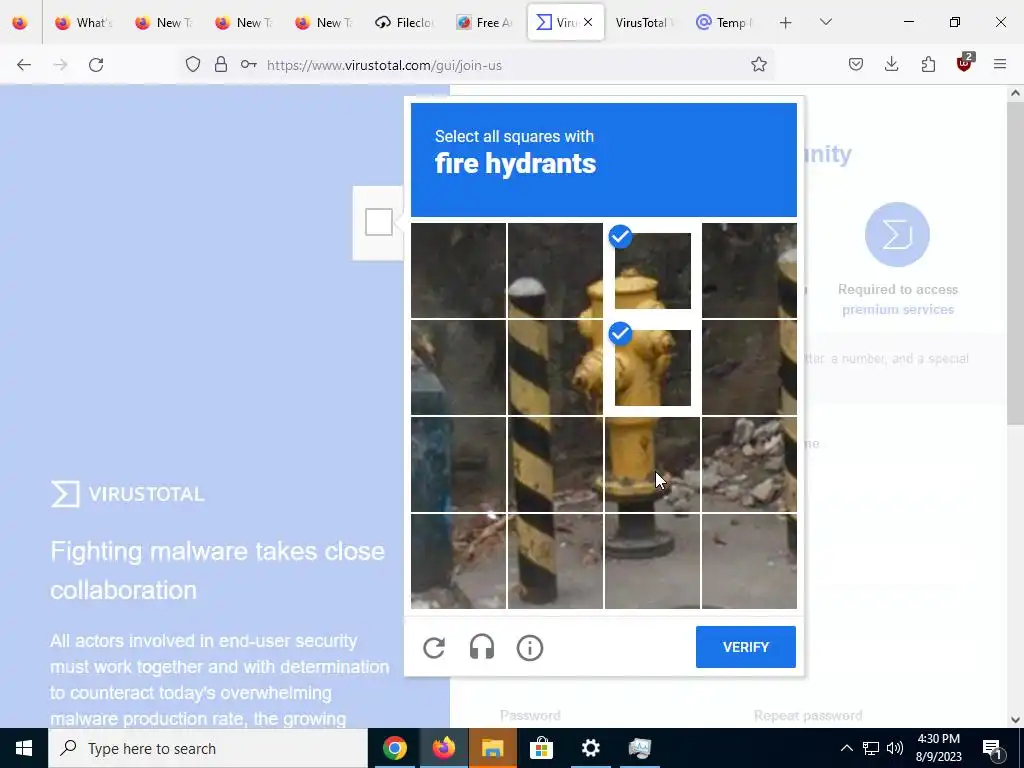Select tile with hydrant lower barrel

652,464
